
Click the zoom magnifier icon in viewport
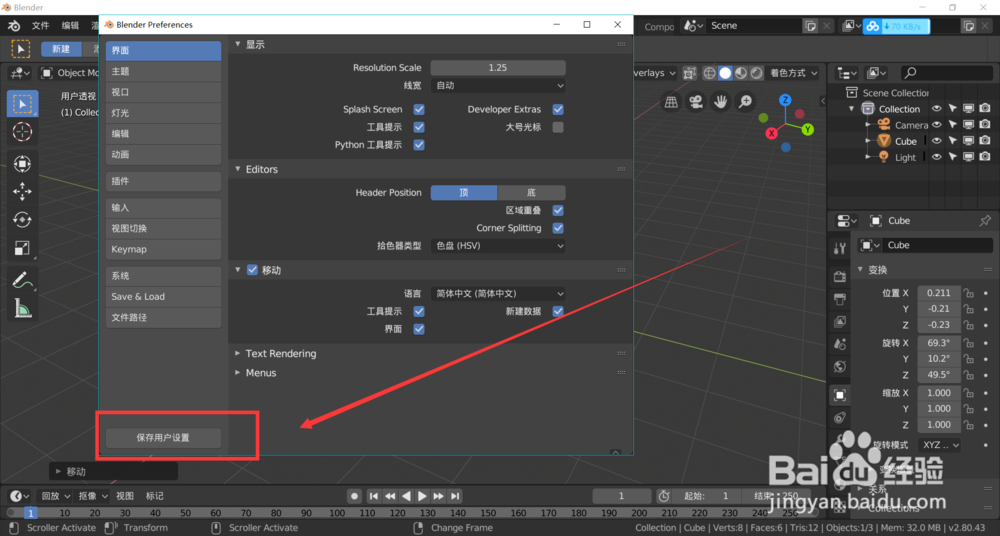click(x=744, y=101)
